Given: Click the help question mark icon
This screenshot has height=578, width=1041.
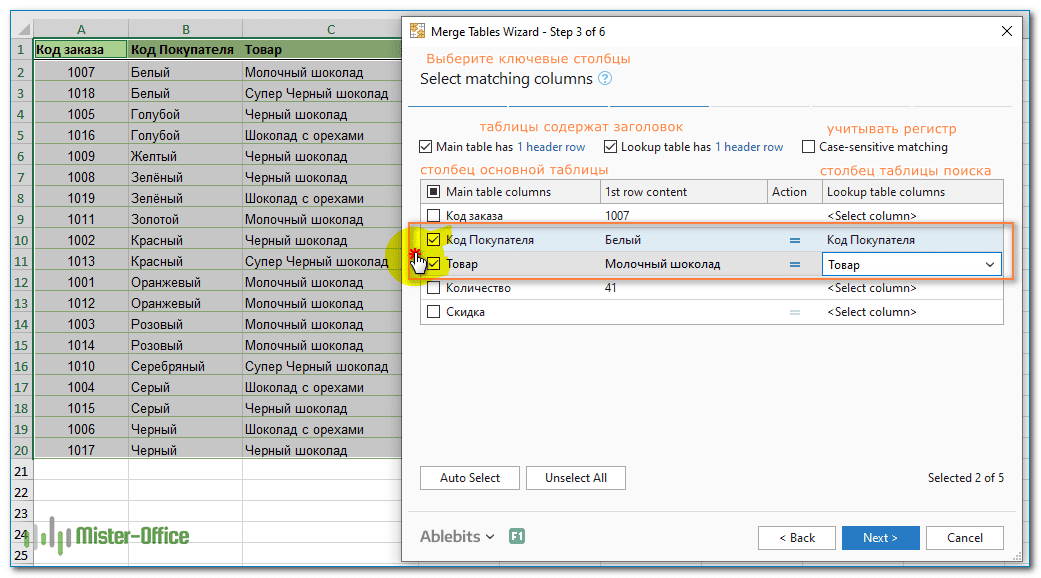Looking at the screenshot, I should click(604, 78).
